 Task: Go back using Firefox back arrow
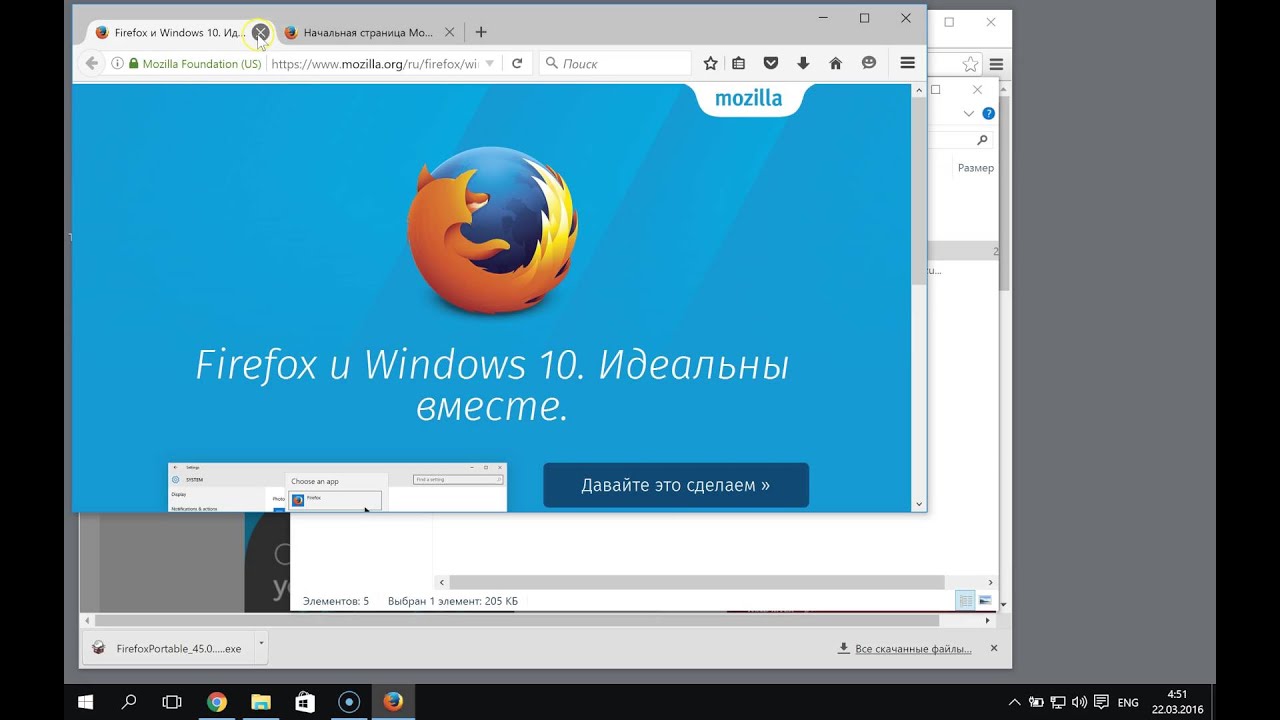point(91,63)
